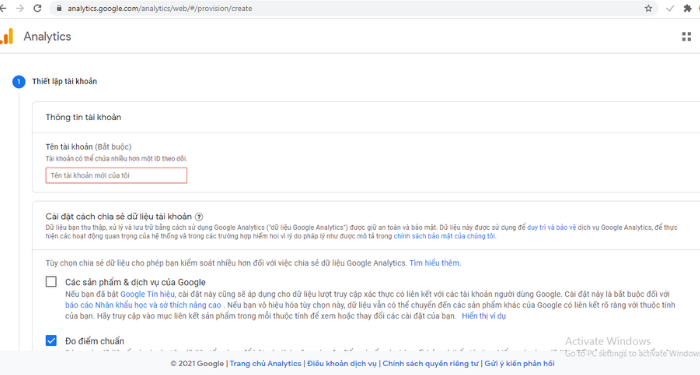700x375 pixels.
Task: Click the Tìm hiểu thêm link
Action: pyautogui.click(x=435, y=263)
